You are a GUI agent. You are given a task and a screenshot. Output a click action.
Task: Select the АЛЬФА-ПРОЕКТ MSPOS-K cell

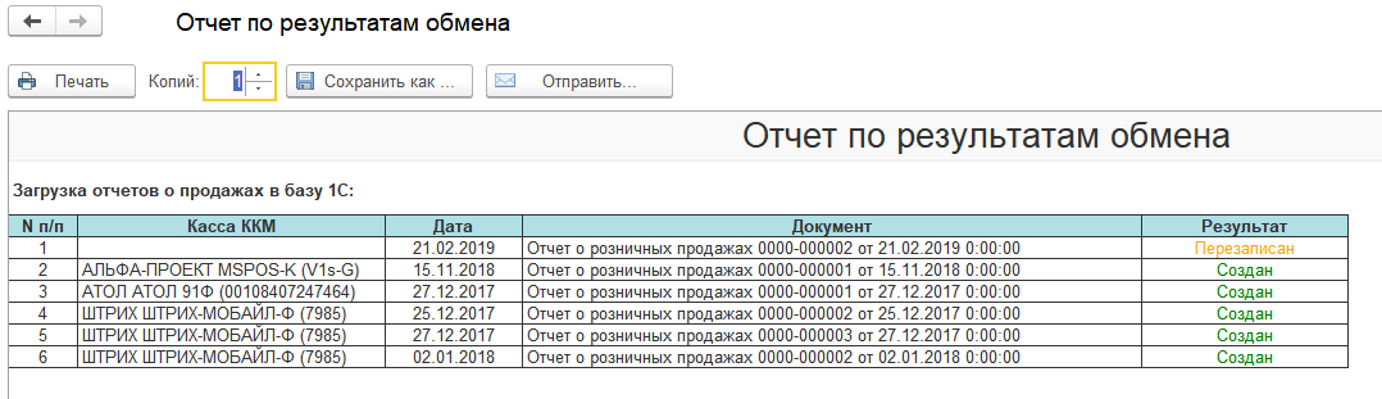[231, 269]
